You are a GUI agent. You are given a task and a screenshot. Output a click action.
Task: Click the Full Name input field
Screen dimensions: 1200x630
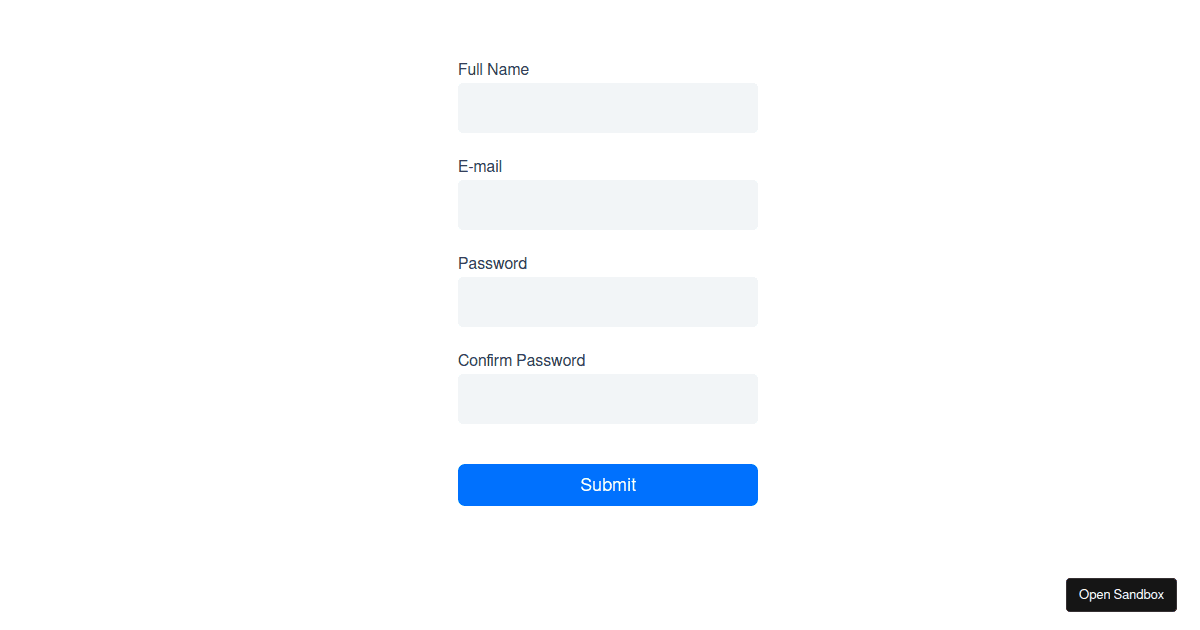click(607, 108)
